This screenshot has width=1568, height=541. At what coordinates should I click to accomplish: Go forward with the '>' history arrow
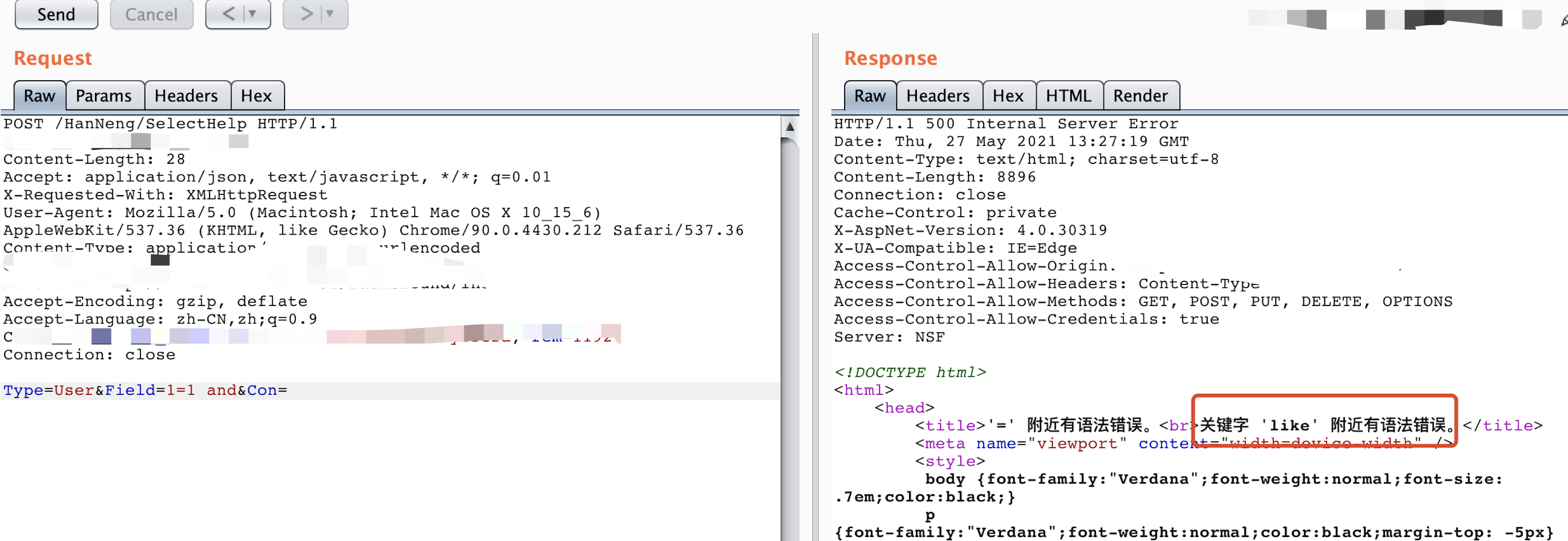[x=306, y=13]
